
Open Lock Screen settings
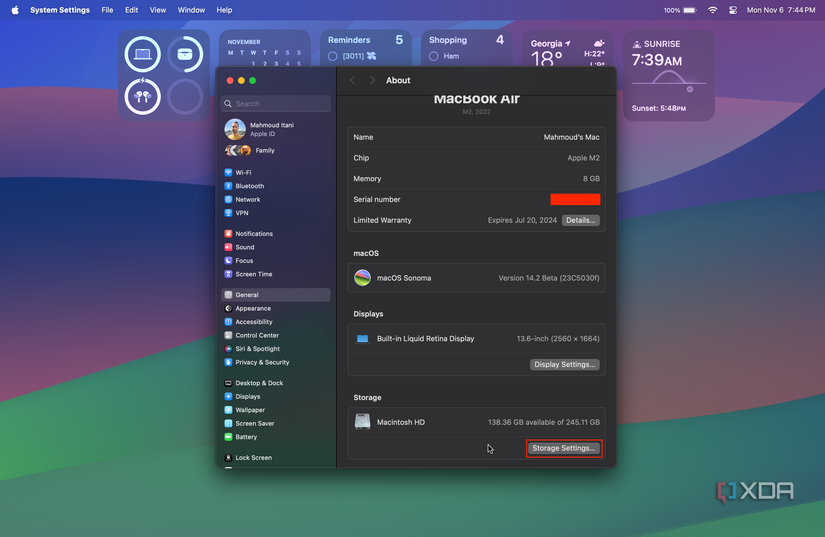pos(276,458)
